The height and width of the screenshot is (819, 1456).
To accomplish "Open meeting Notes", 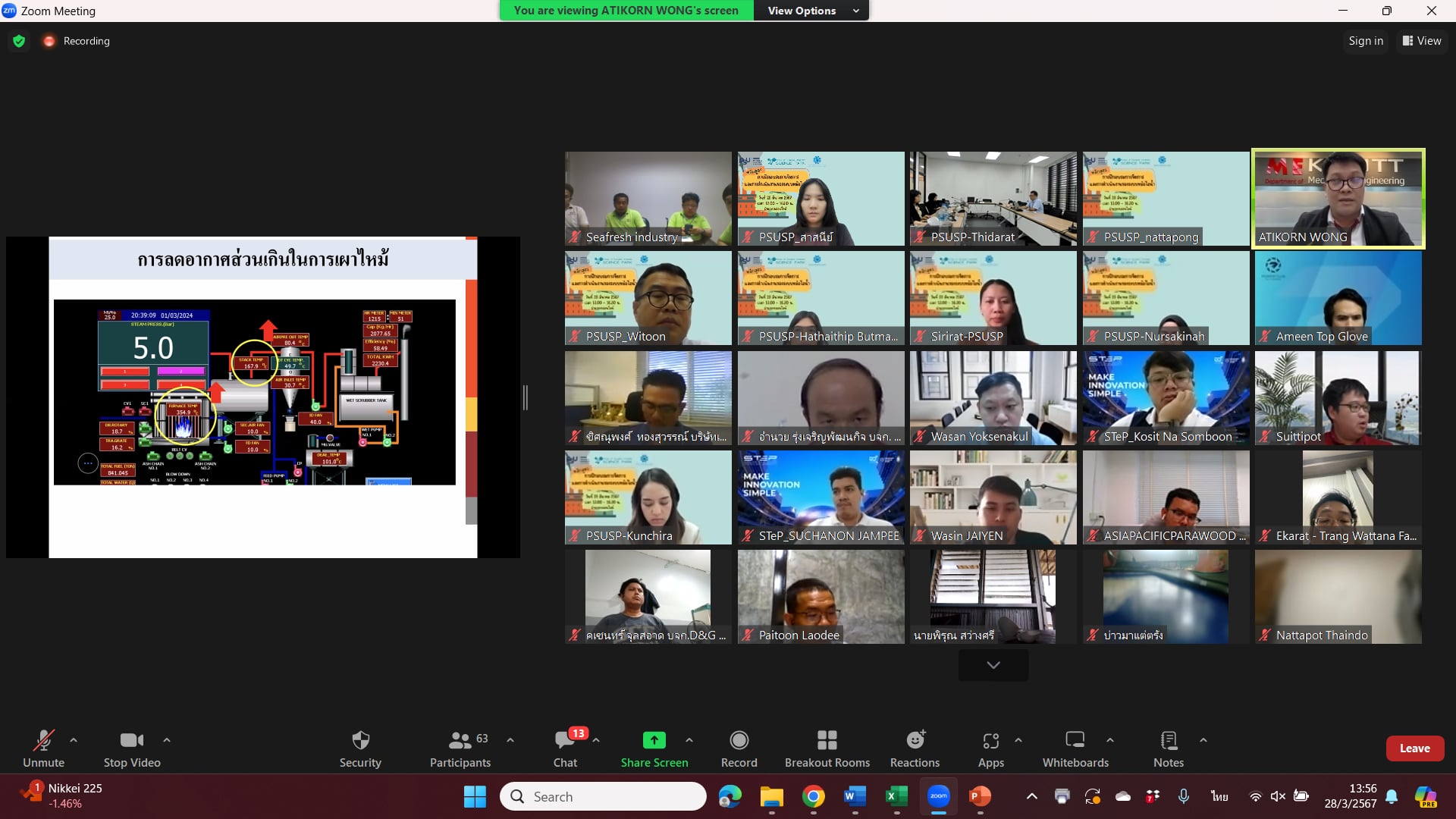I will click(x=1168, y=748).
